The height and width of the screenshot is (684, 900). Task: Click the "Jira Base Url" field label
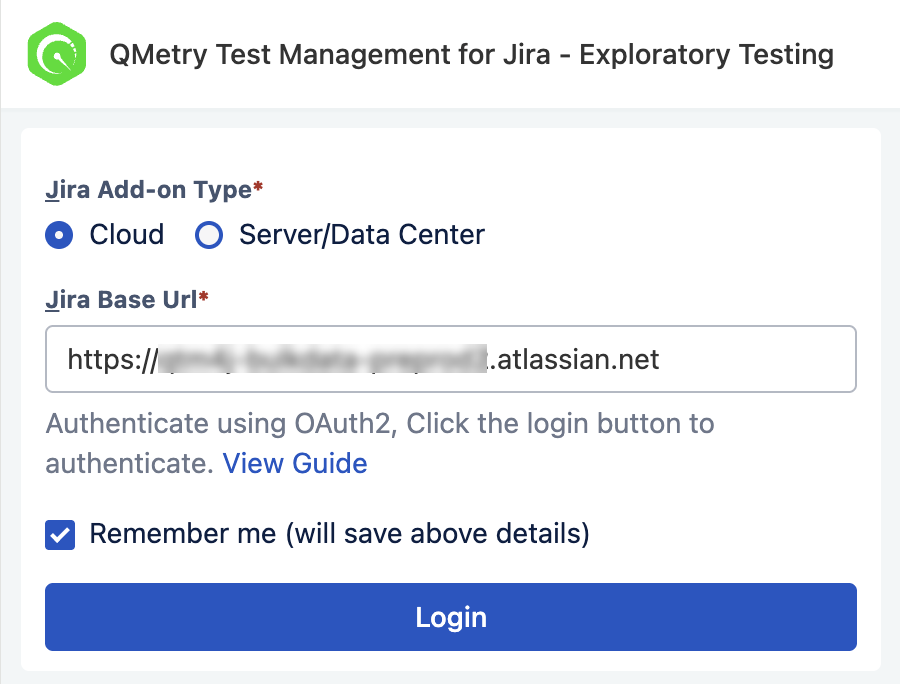click(x=121, y=300)
